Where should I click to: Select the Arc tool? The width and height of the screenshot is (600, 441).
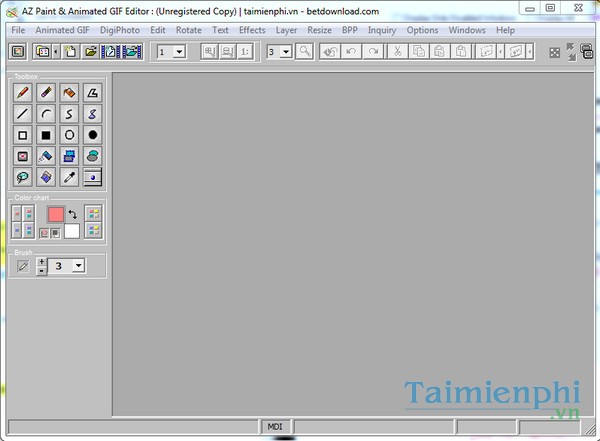(46, 114)
